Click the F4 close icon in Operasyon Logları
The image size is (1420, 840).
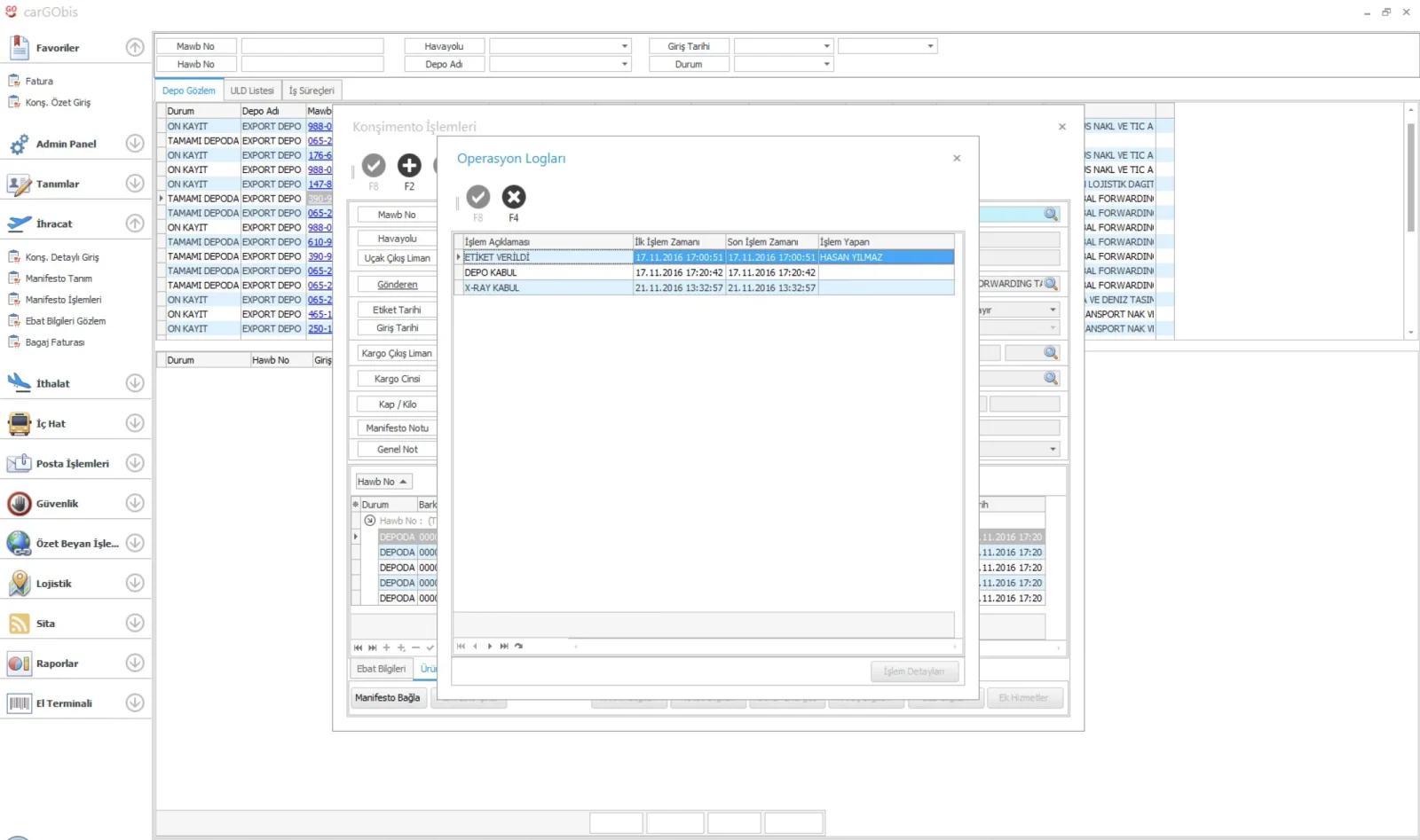[x=514, y=197]
